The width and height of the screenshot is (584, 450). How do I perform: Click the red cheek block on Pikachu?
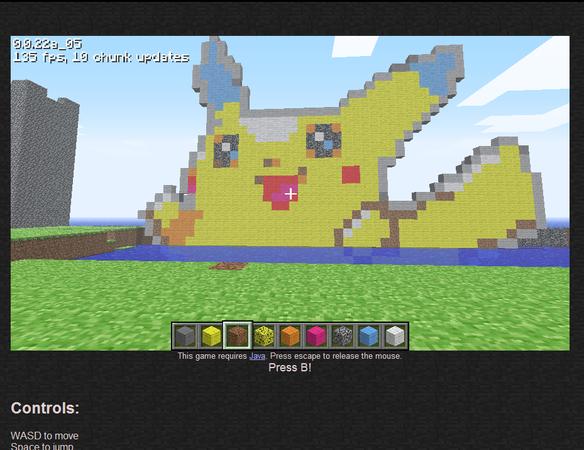[351, 175]
